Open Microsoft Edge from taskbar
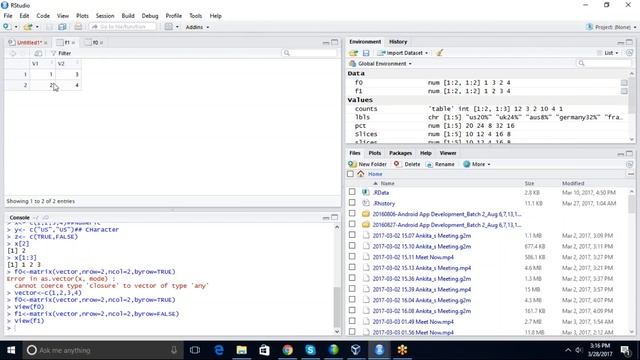The image size is (640, 360). (x=219, y=350)
